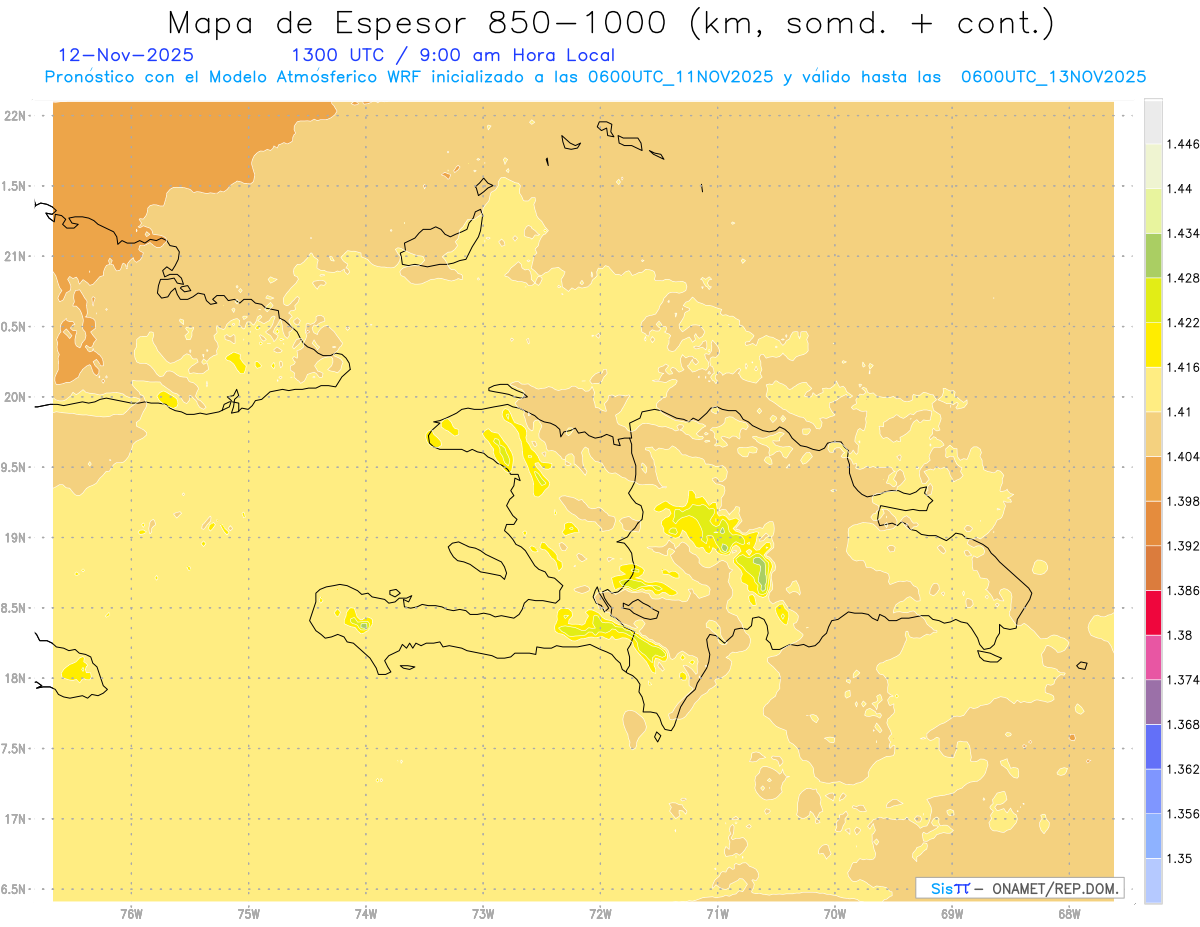Click the legend value '1.386'
Screen dimensions: 1200x927
(x=1185, y=590)
